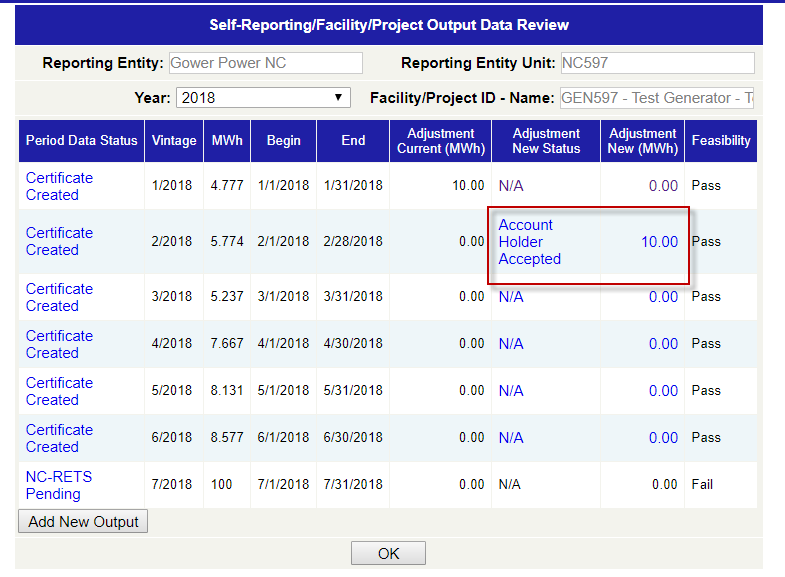Click the Add New Output button
The height and width of the screenshot is (577, 785).
(83, 522)
